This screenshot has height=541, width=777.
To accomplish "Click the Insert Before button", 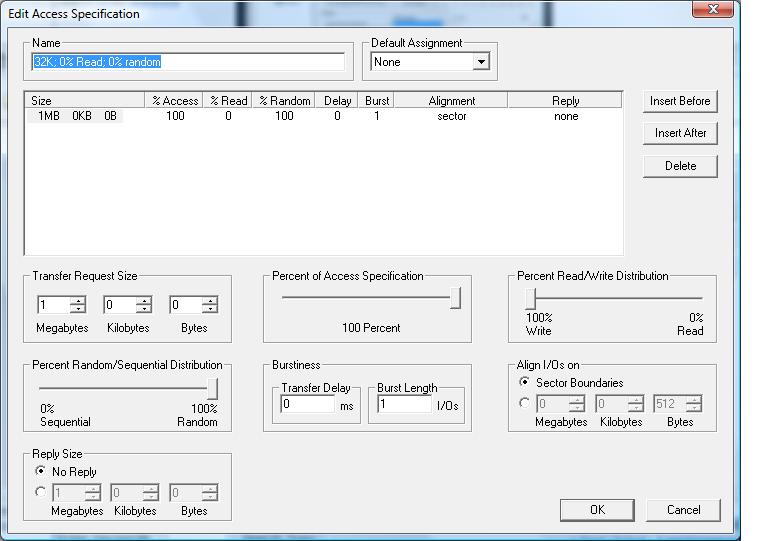I will click(x=680, y=101).
